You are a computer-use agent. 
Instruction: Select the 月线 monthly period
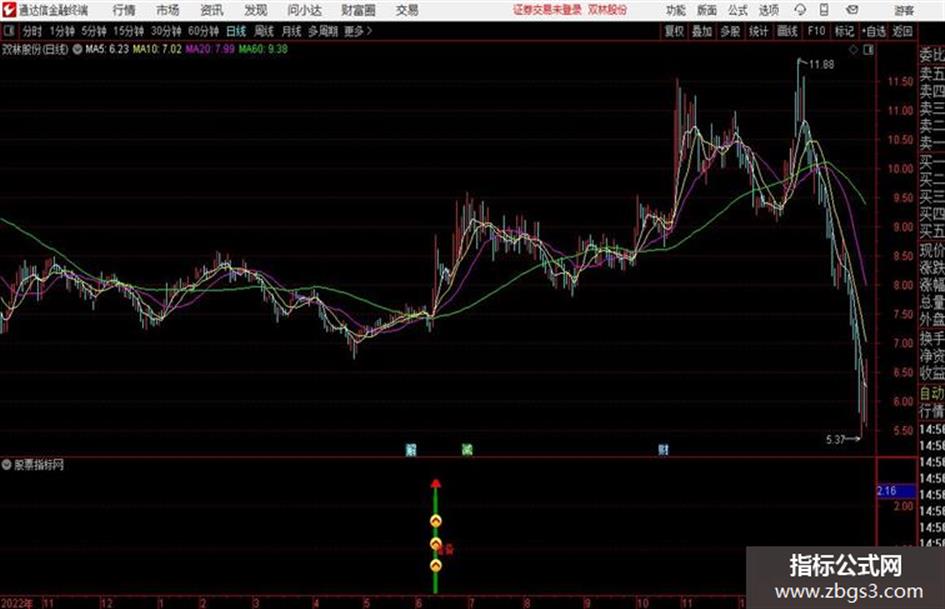click(291, 31)
